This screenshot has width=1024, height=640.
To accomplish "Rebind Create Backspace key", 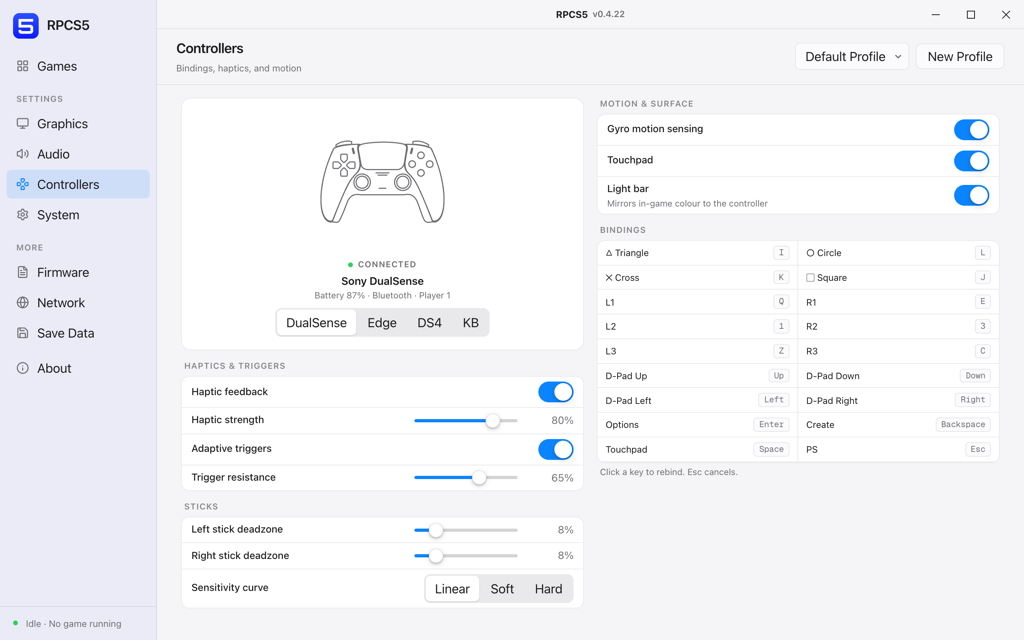I will (x=963, y=424).
